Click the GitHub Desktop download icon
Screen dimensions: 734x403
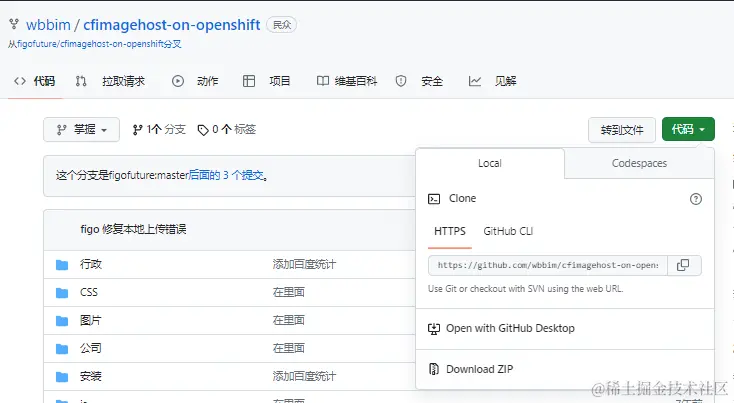point(434,329)
